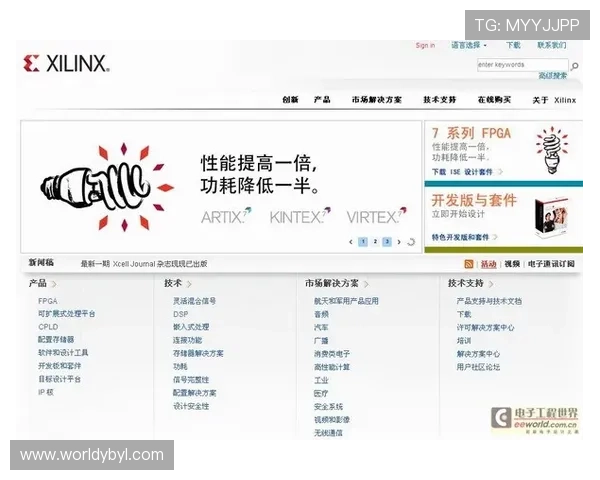
Task: Open 创新 in main navigation
Action: (x=290, y=100)
